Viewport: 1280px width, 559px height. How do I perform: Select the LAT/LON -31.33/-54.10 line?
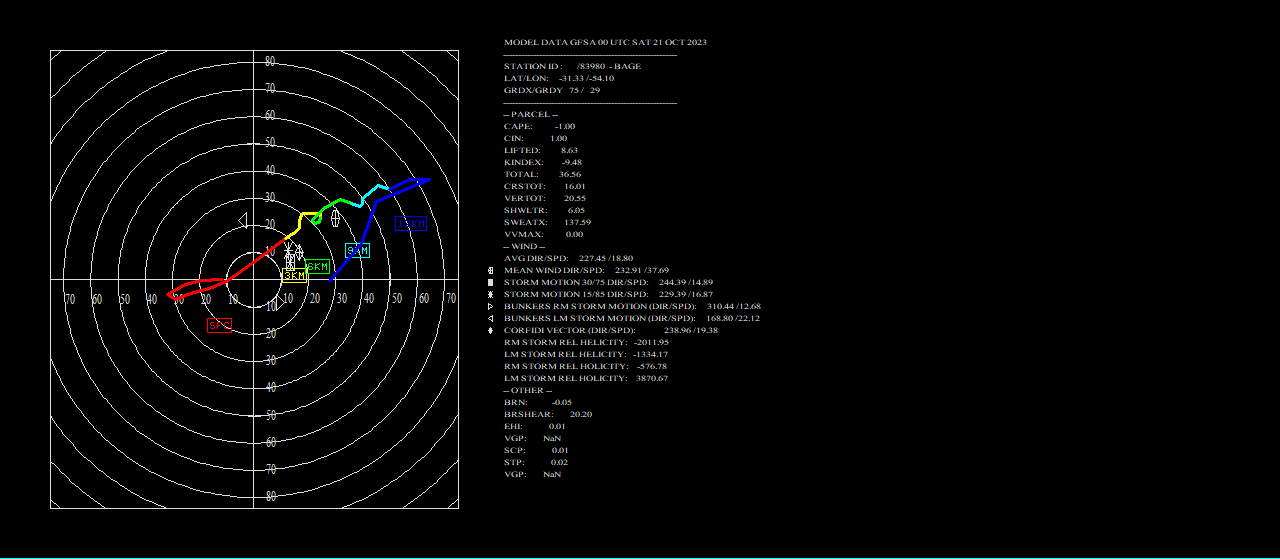click(558, 78)
